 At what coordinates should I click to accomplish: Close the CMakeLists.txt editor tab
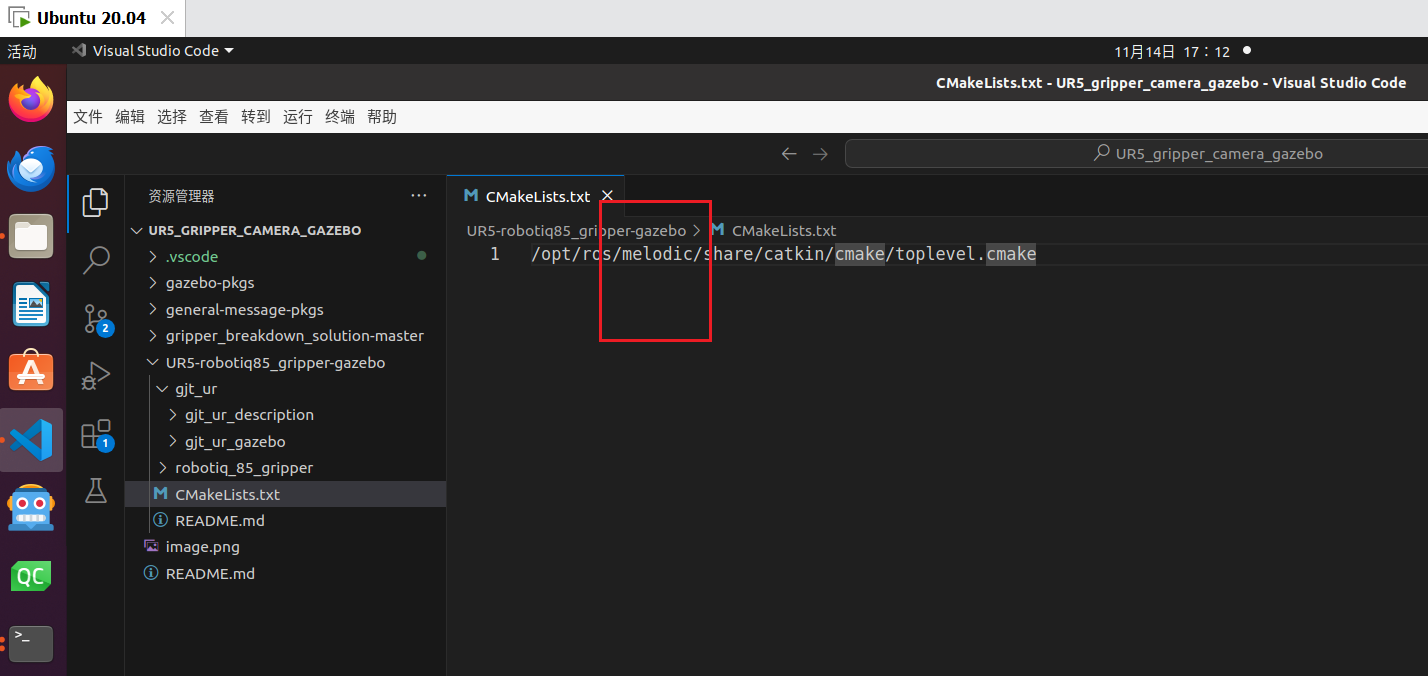[x=607, y=196]
